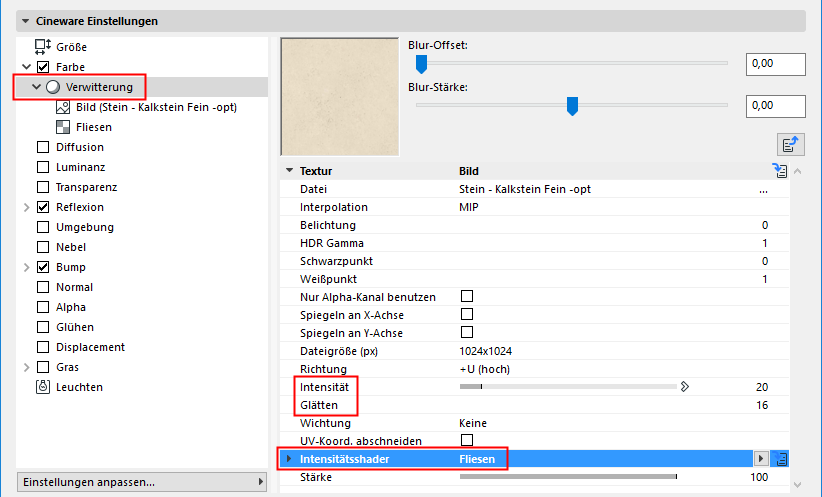Tick Nur Alpha-Kanal benutzen checkbox
The width and height of the screenshot is (822, 497).
467,296
